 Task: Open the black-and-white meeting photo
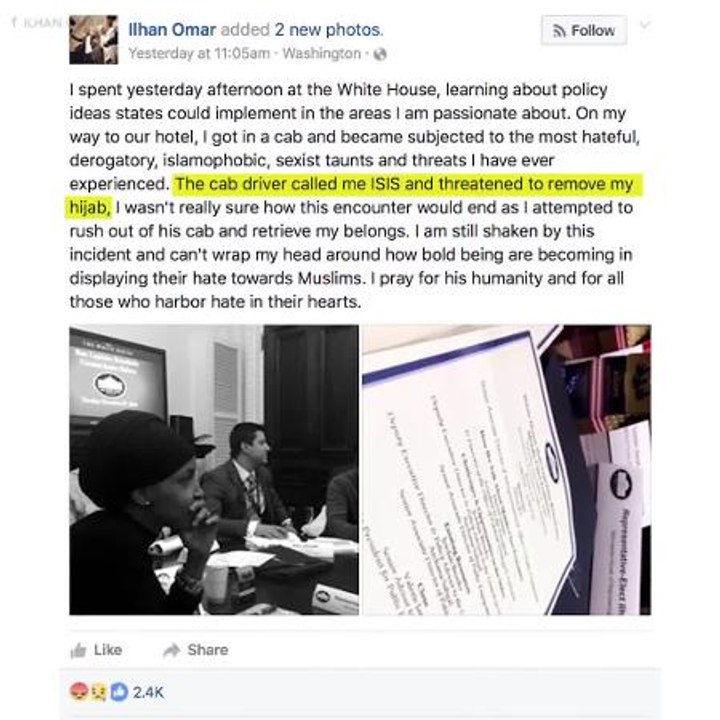click(x=214, y=469)
